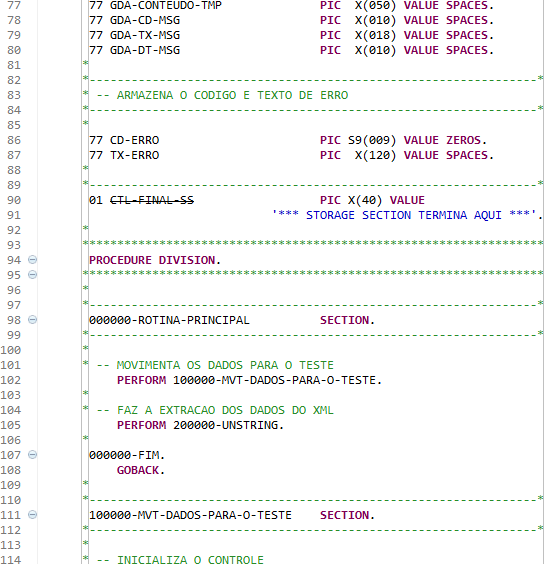The width and height of the screenshot is (544, 564).
Task: Click the 000000-ROTINA-PRINCIPAL section name
Action: (169, 320)
